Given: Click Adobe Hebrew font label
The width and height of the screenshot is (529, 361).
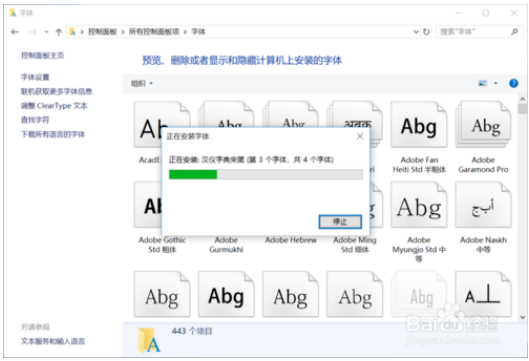Looking at the screenshot, I should click(x=291, y=240).
